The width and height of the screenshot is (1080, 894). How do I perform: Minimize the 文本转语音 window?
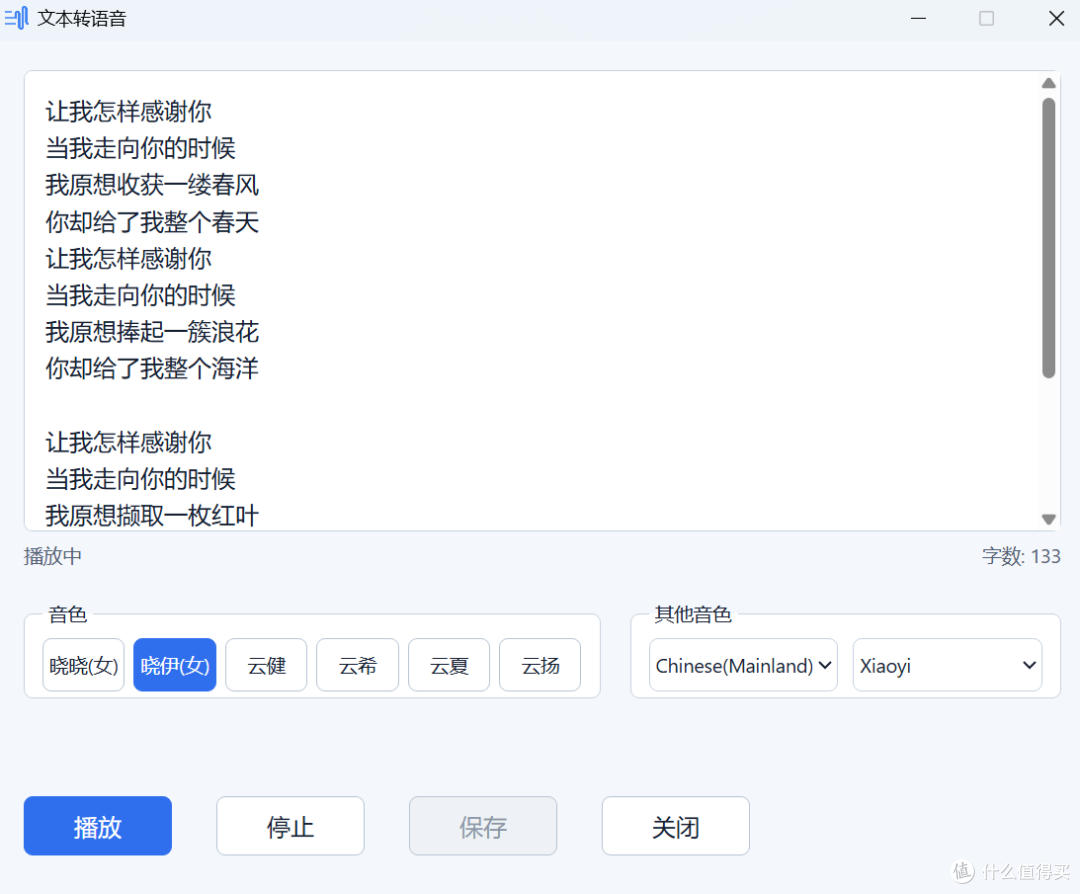pyautogui.click(x=918, y=19)
